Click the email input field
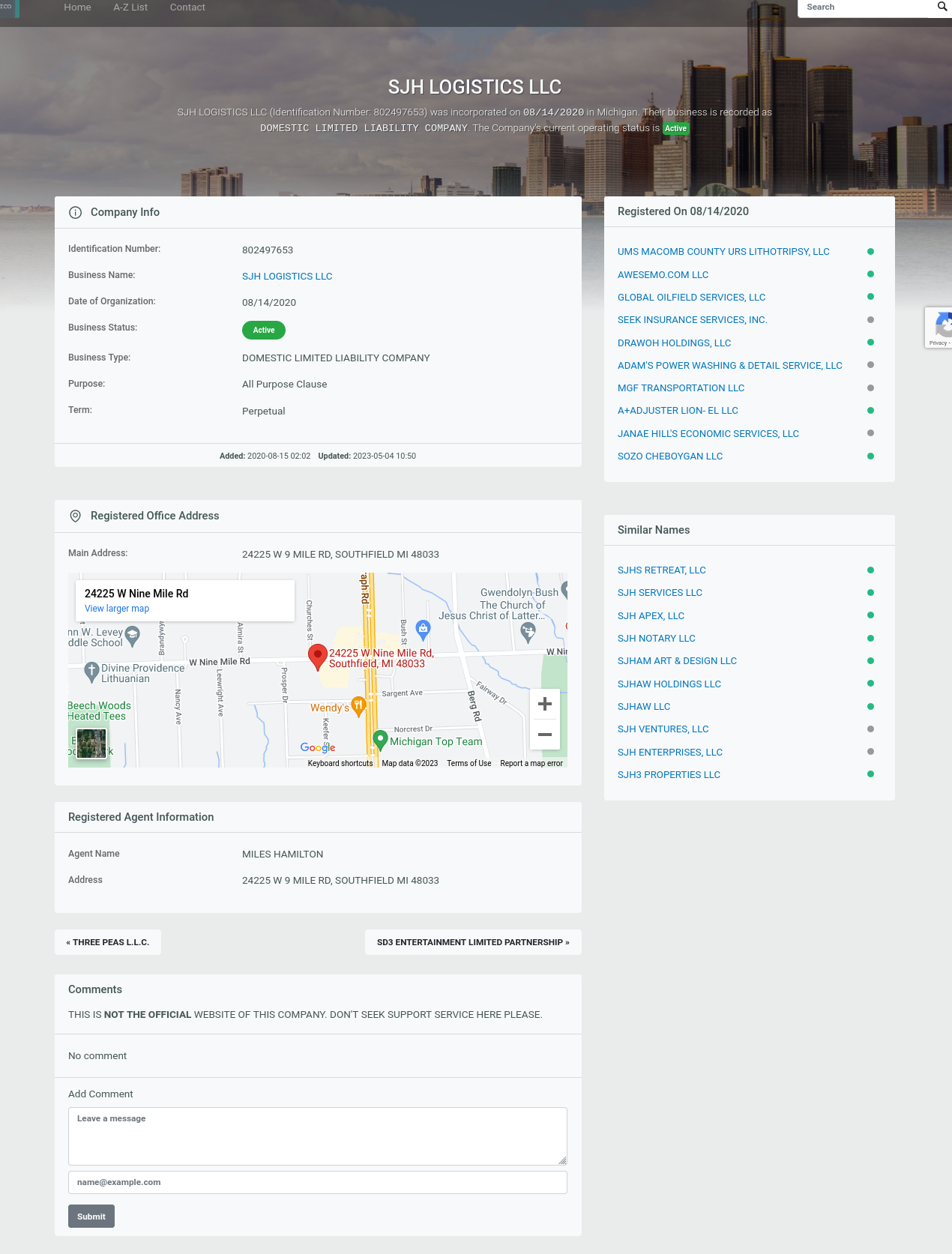Image resolution: width=952 pixels, height=1254 pixels. (x=318, y=1182)
